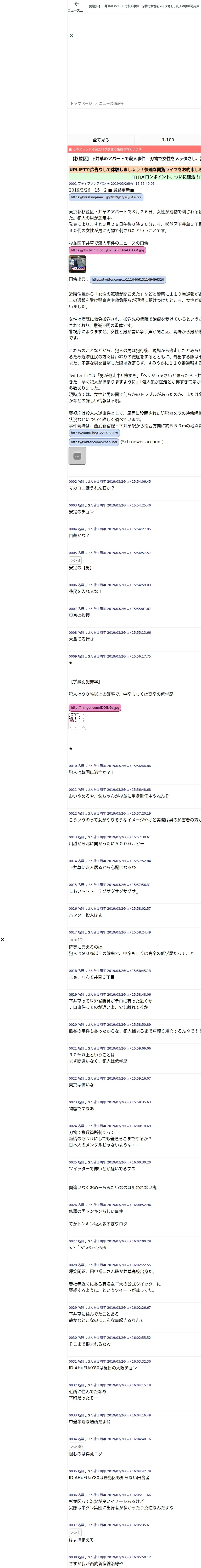Open the pbs.twimg.com image link

click(107, 250)
